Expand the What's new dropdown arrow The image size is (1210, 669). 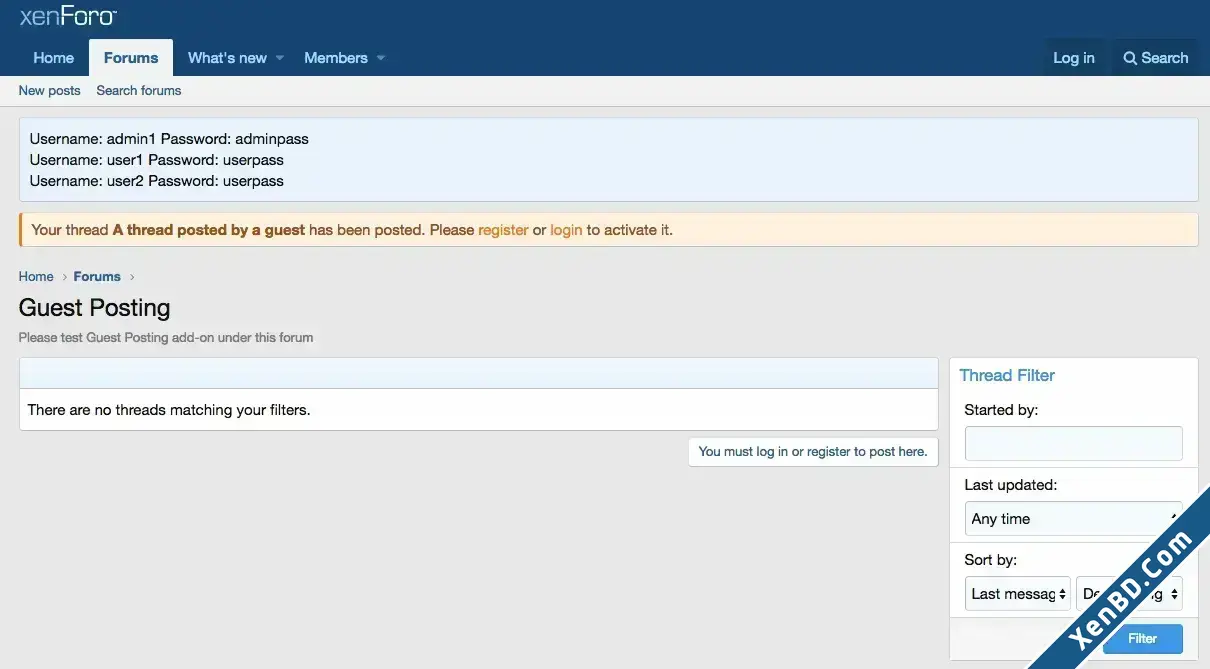(280, 58)
